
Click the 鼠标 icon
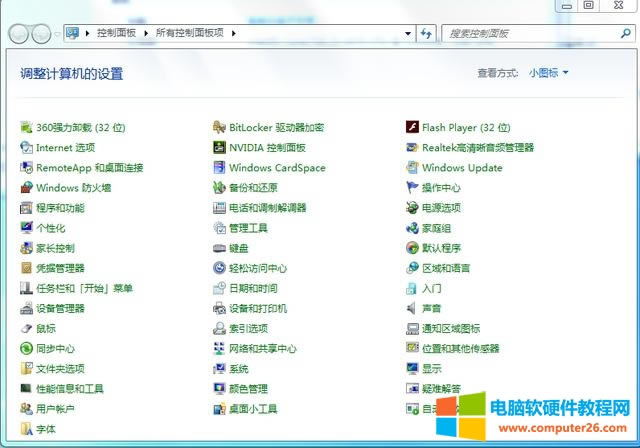[x=27, y=328]
